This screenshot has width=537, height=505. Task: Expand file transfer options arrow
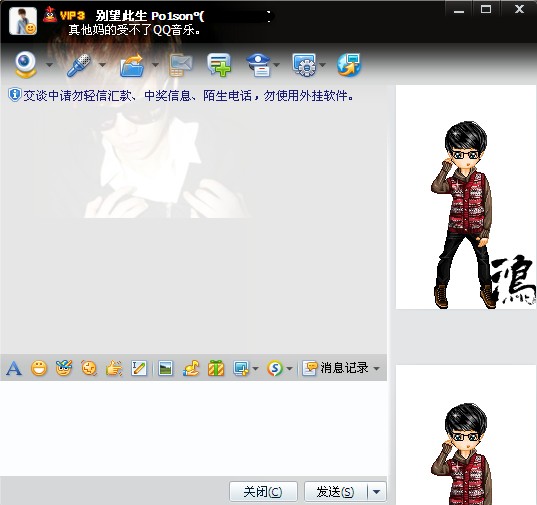pyautogui.click(x=155, y=64)
